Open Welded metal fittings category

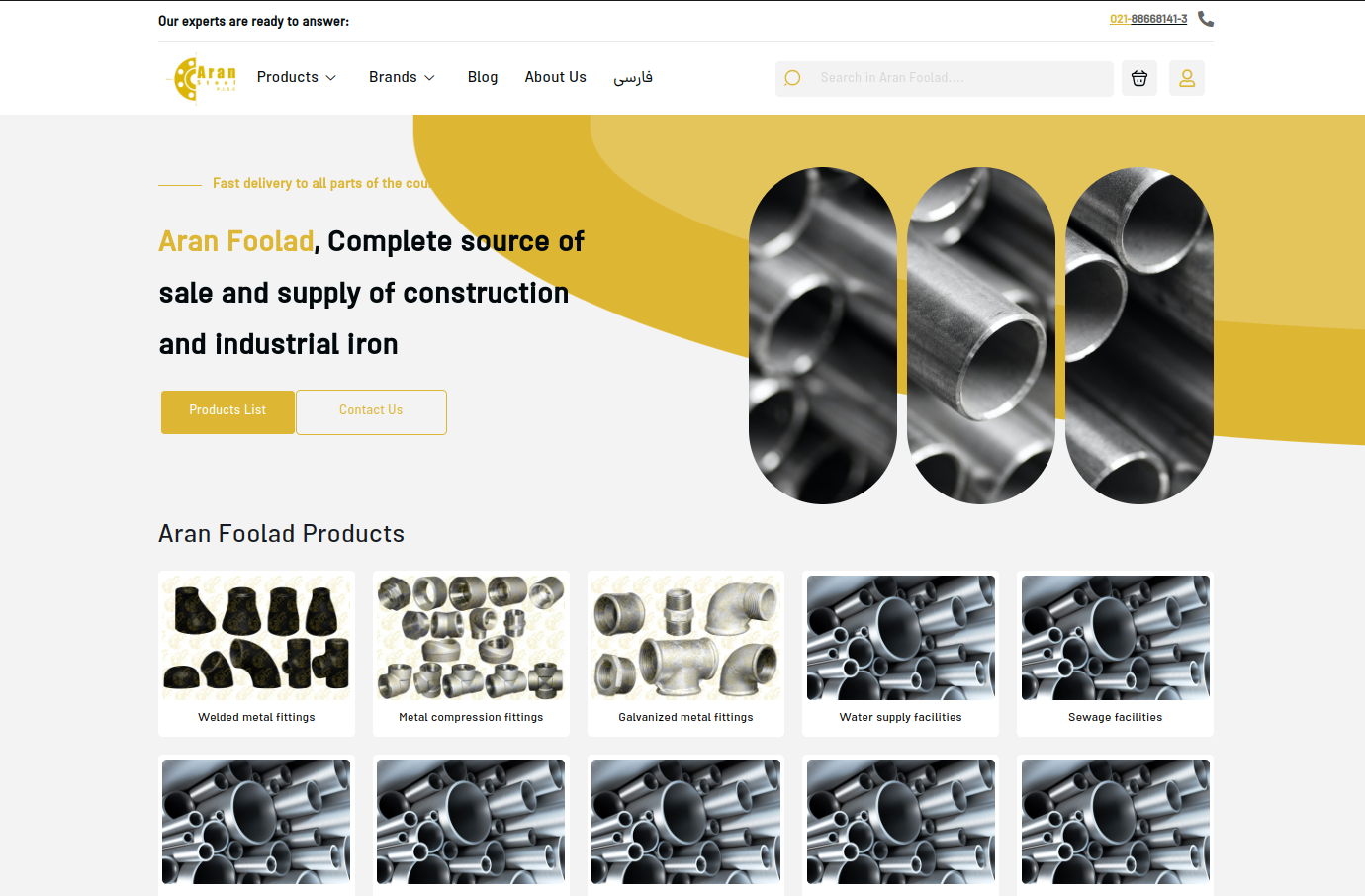(256, 654)
